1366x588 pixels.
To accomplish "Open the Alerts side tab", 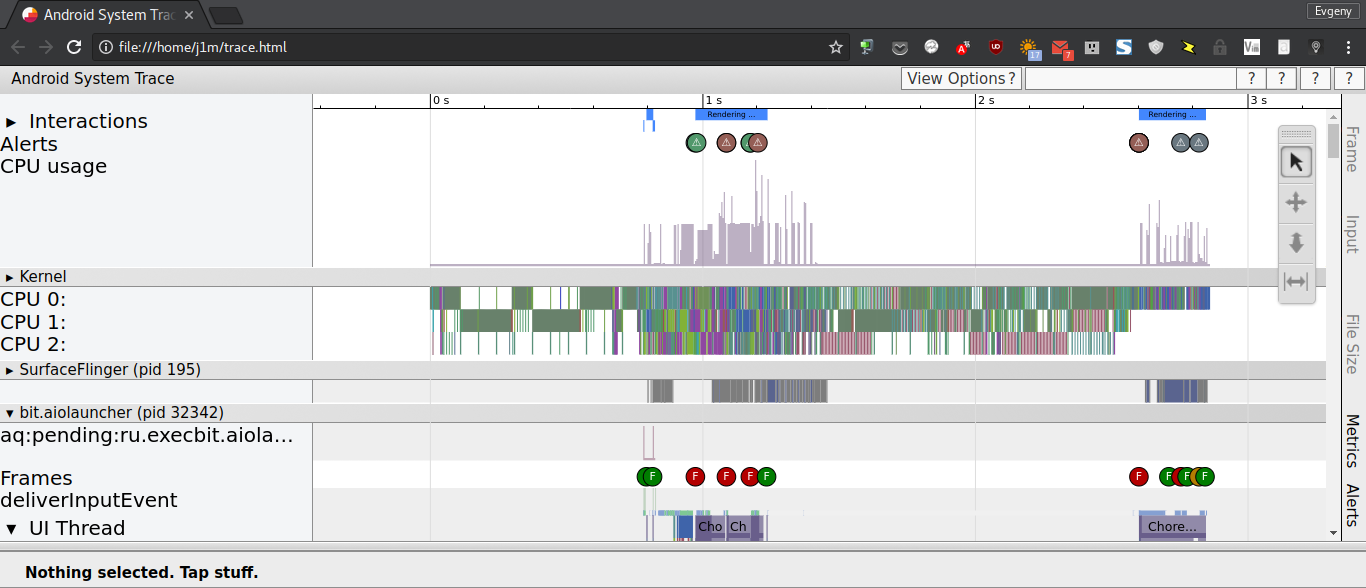I will tap(1352, 506).
